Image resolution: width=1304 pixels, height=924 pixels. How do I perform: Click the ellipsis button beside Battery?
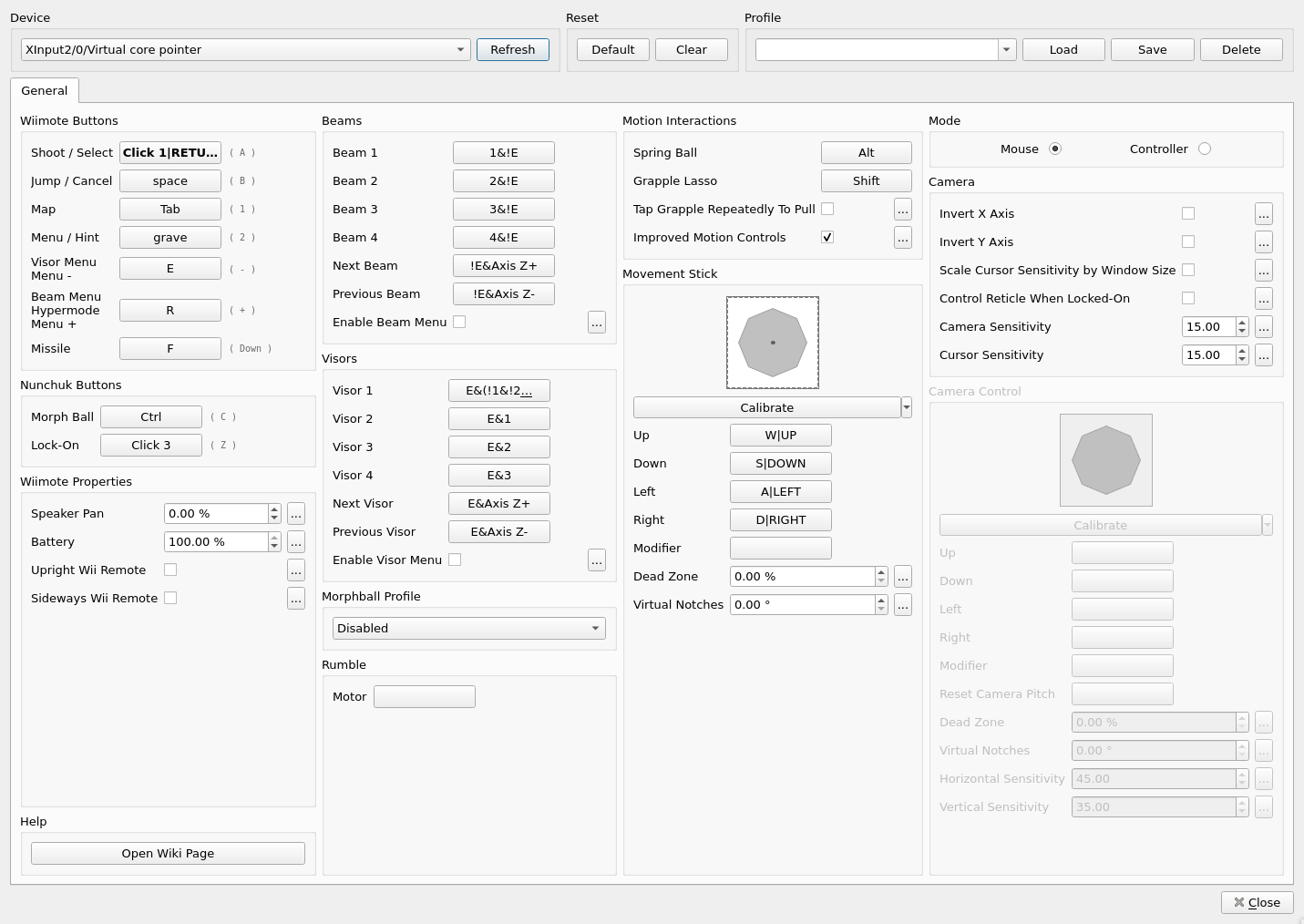point(295,542)
